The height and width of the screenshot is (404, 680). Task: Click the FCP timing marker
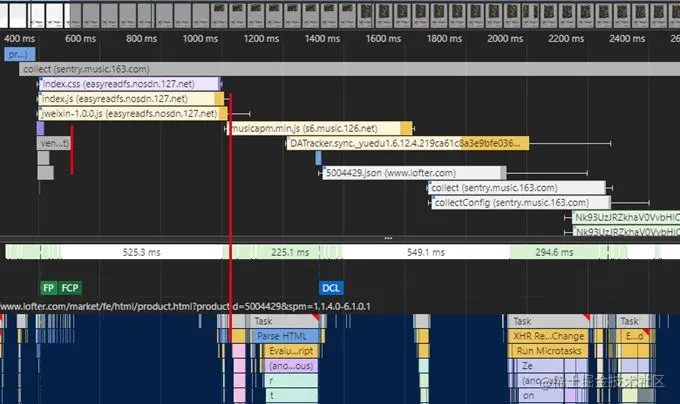pos(70,288)
